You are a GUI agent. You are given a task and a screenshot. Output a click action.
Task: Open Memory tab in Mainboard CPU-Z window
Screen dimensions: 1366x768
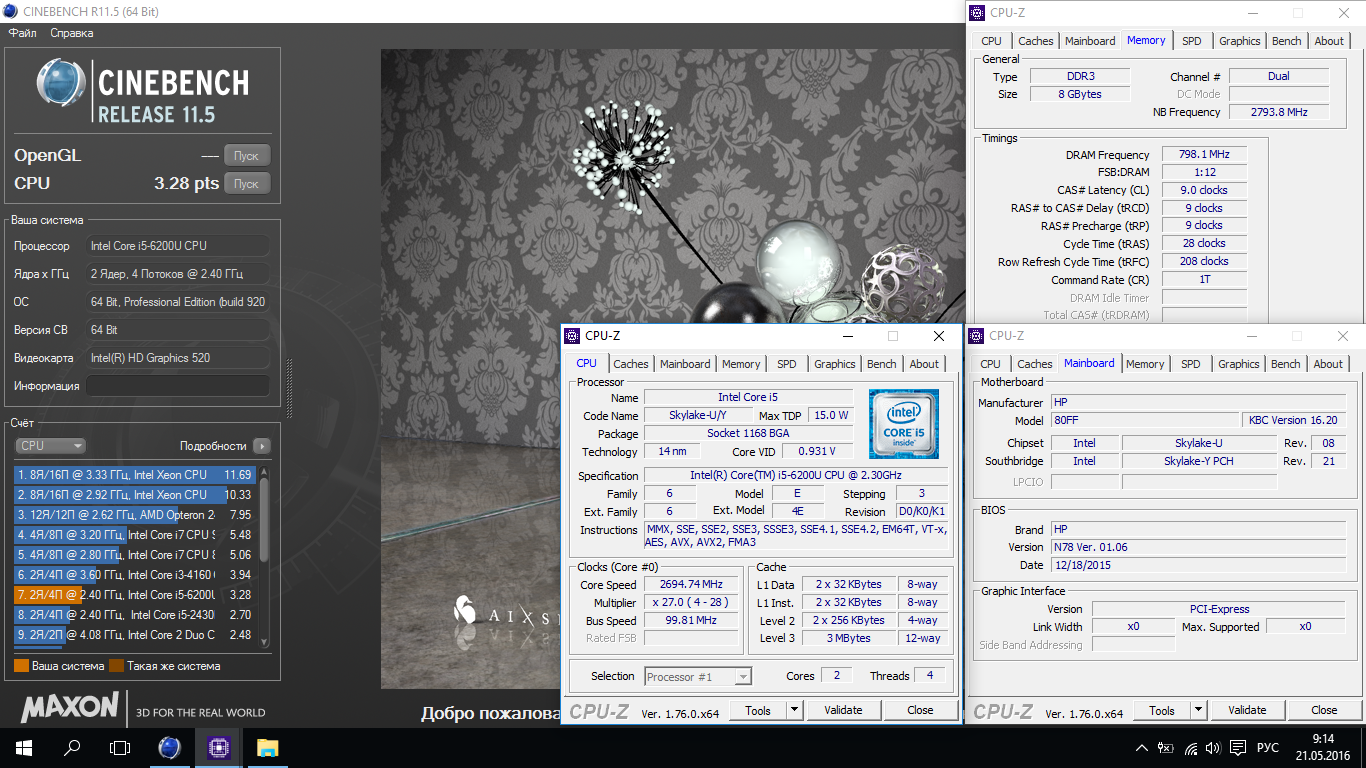click(x=1145, y=364)
